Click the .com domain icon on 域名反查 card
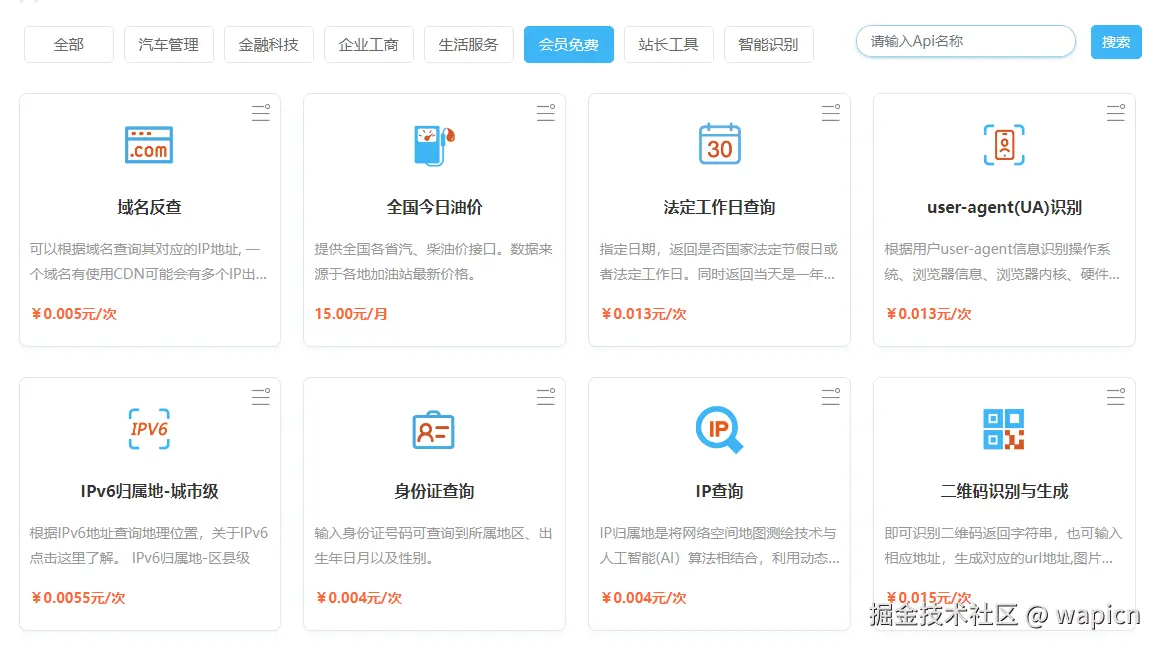This screenshot has height=649, width=1161. [148, 145]
